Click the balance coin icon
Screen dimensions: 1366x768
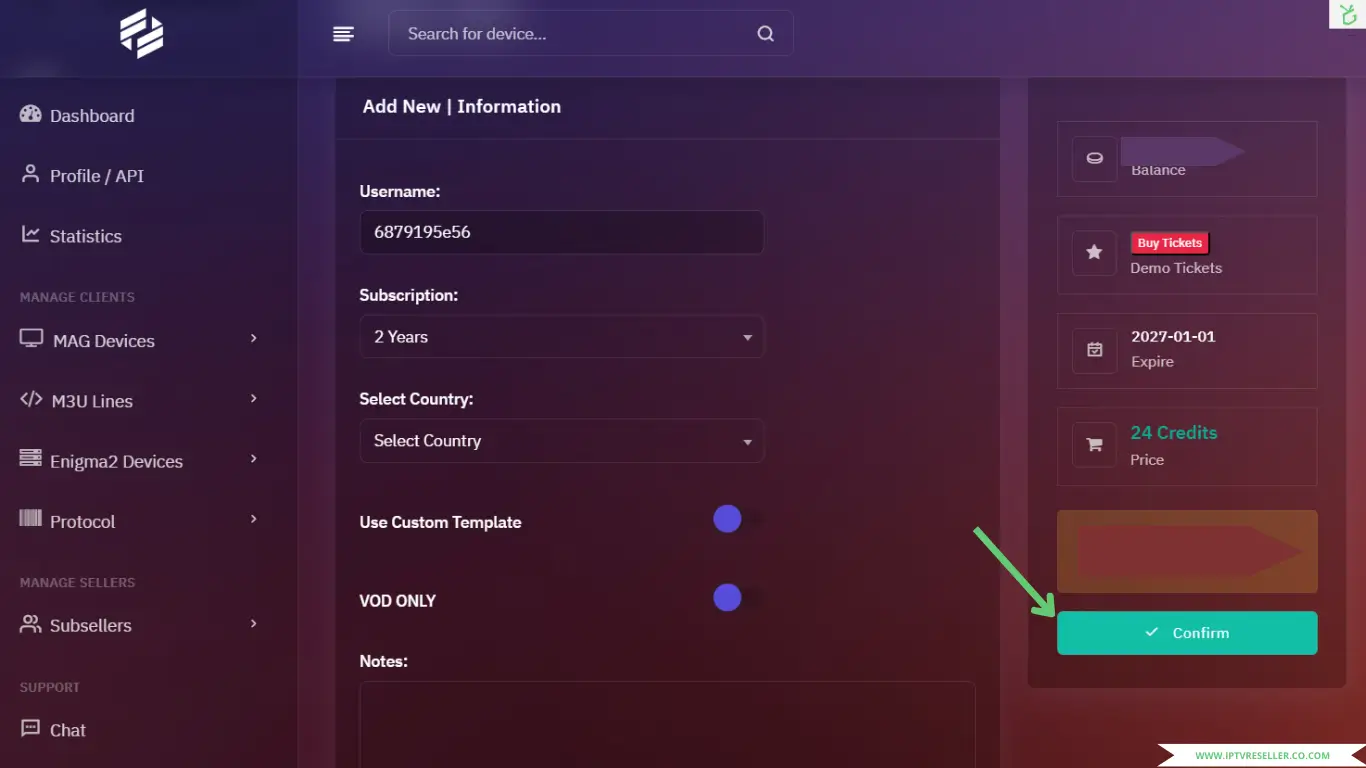click(x=1094, y=159)
